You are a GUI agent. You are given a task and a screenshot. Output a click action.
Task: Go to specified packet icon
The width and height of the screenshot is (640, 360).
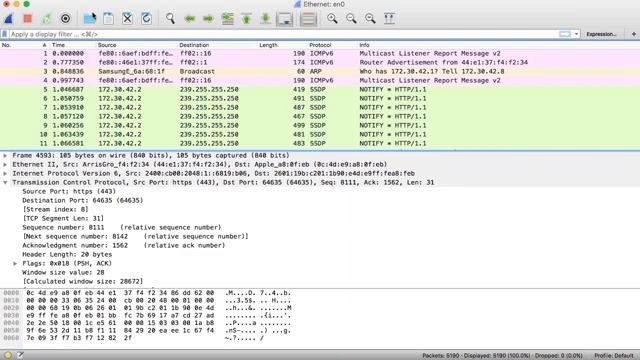point(227,18)
